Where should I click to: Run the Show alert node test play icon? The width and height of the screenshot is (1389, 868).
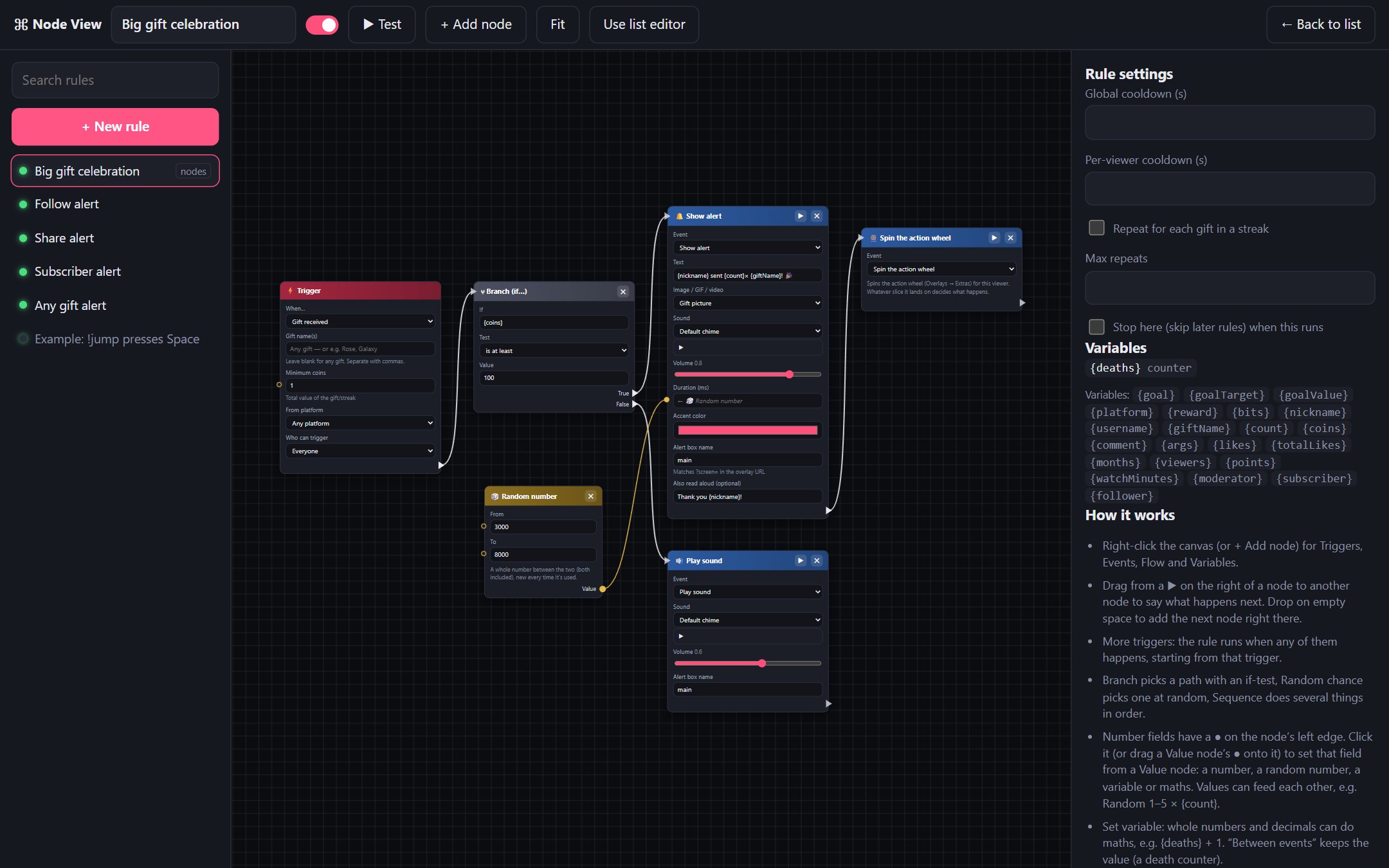pyautogui.click(x=800, y=216)
